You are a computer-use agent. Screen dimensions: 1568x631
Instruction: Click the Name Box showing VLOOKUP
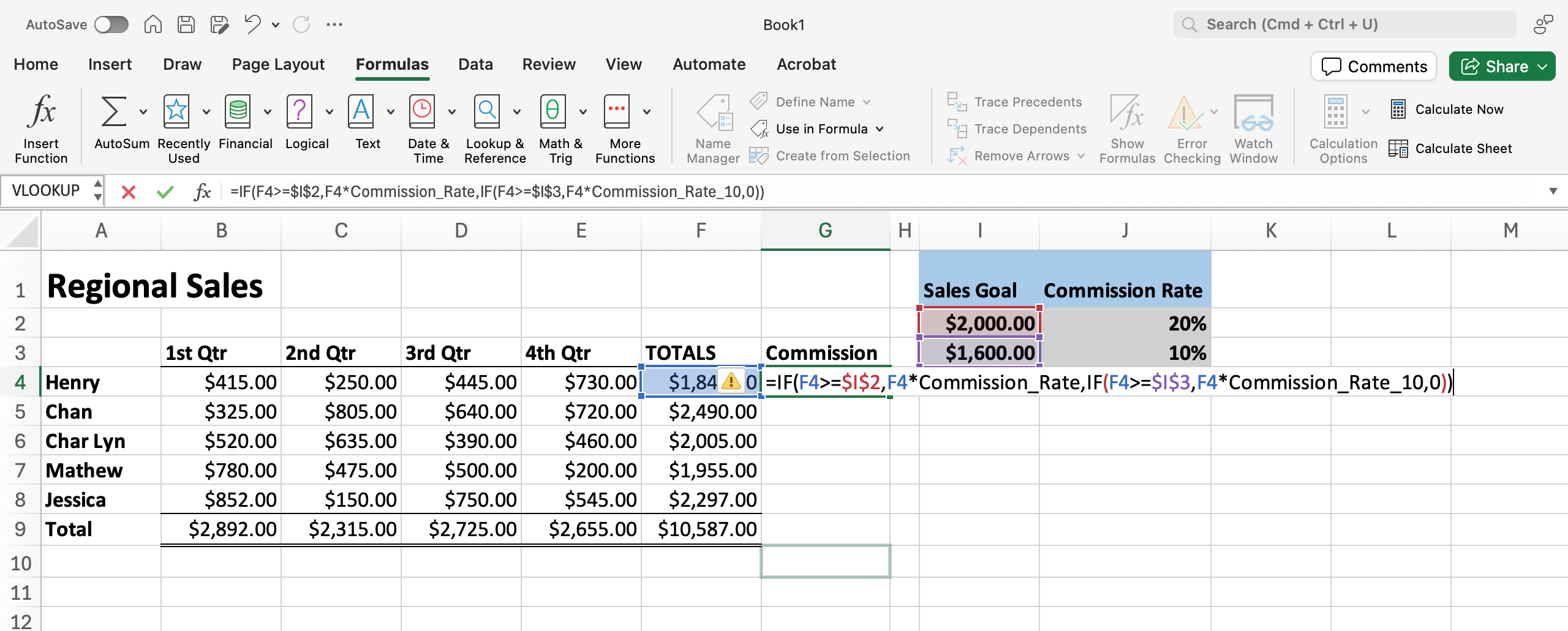pos(47,191)
